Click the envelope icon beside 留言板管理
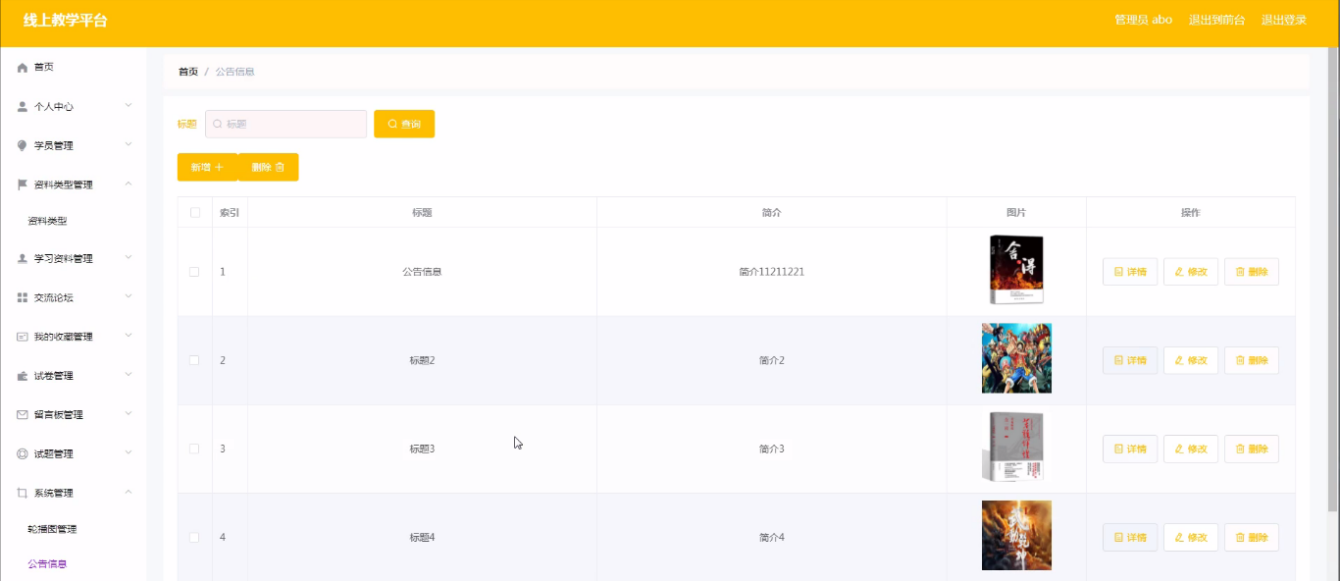The image size is (1340, 581). (x=22, y=415)
